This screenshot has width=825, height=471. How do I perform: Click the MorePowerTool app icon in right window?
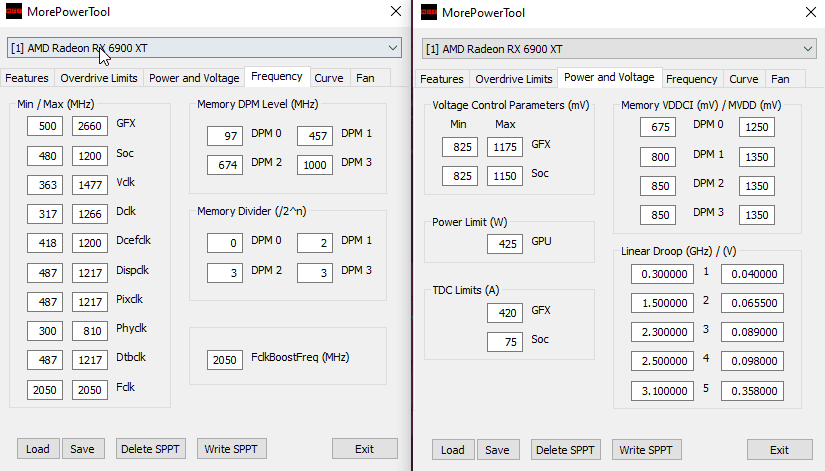[x=429, y=12]
